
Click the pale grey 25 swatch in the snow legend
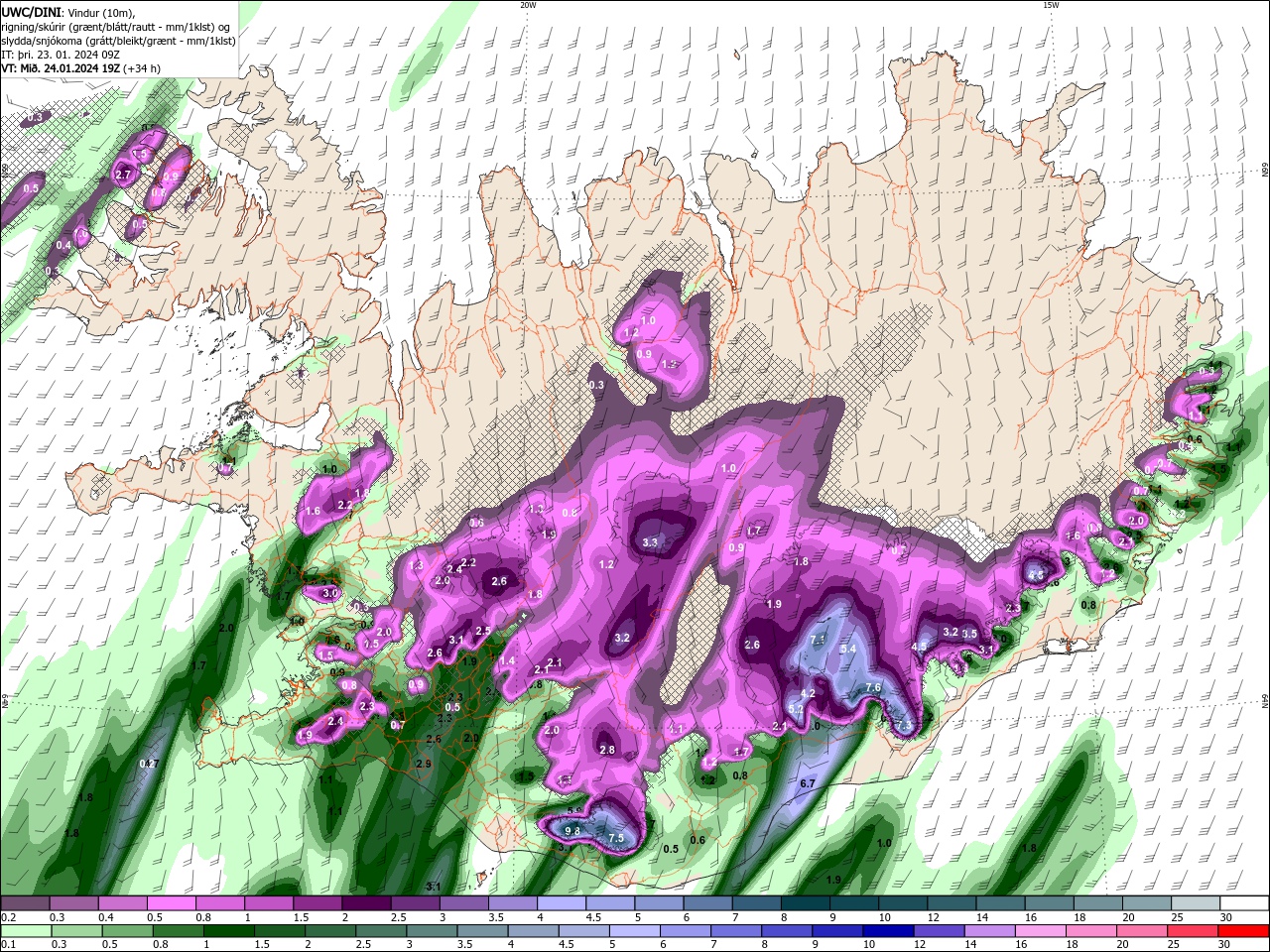point(1196,903)
